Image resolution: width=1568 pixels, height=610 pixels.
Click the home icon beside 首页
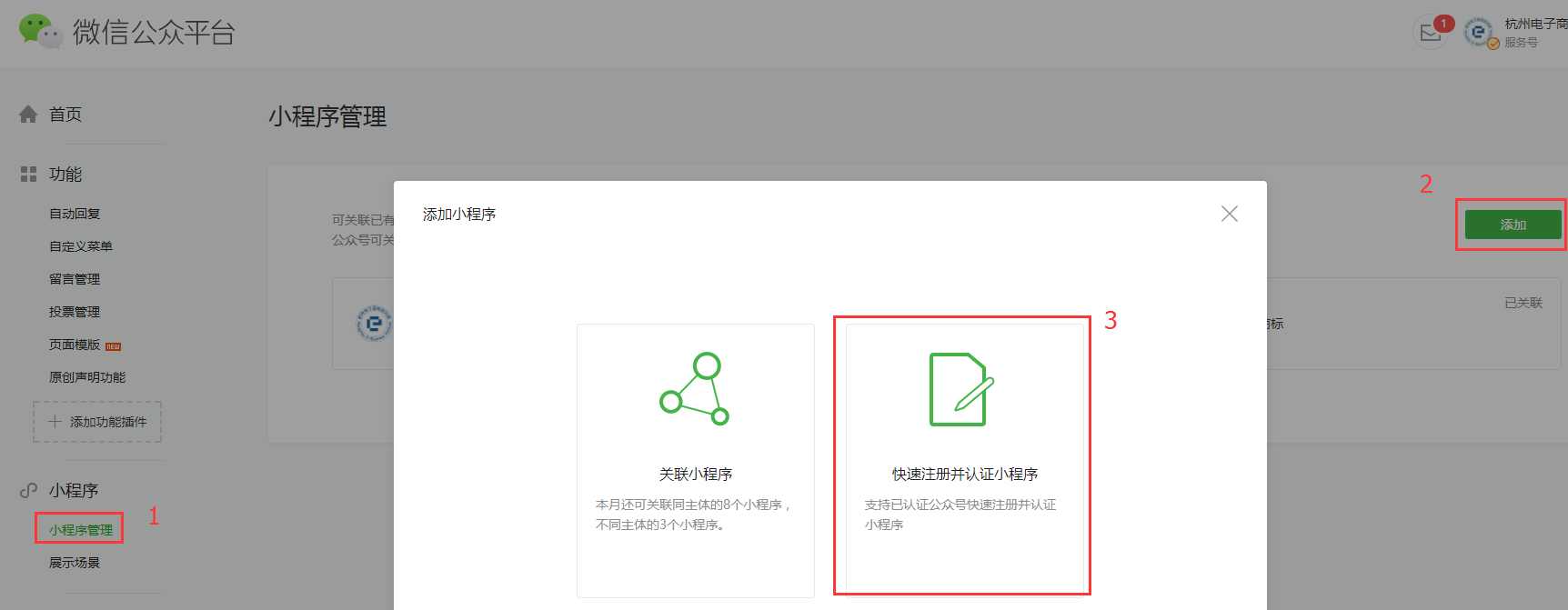28,115
